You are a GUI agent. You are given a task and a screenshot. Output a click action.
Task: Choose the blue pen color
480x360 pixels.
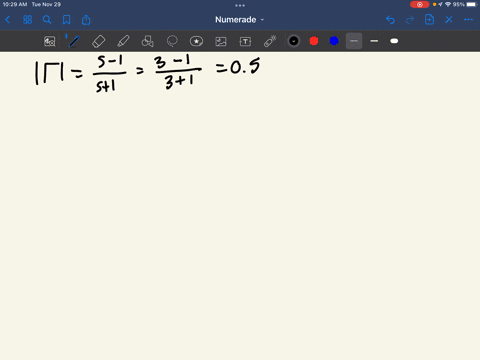tap(334, 41)
